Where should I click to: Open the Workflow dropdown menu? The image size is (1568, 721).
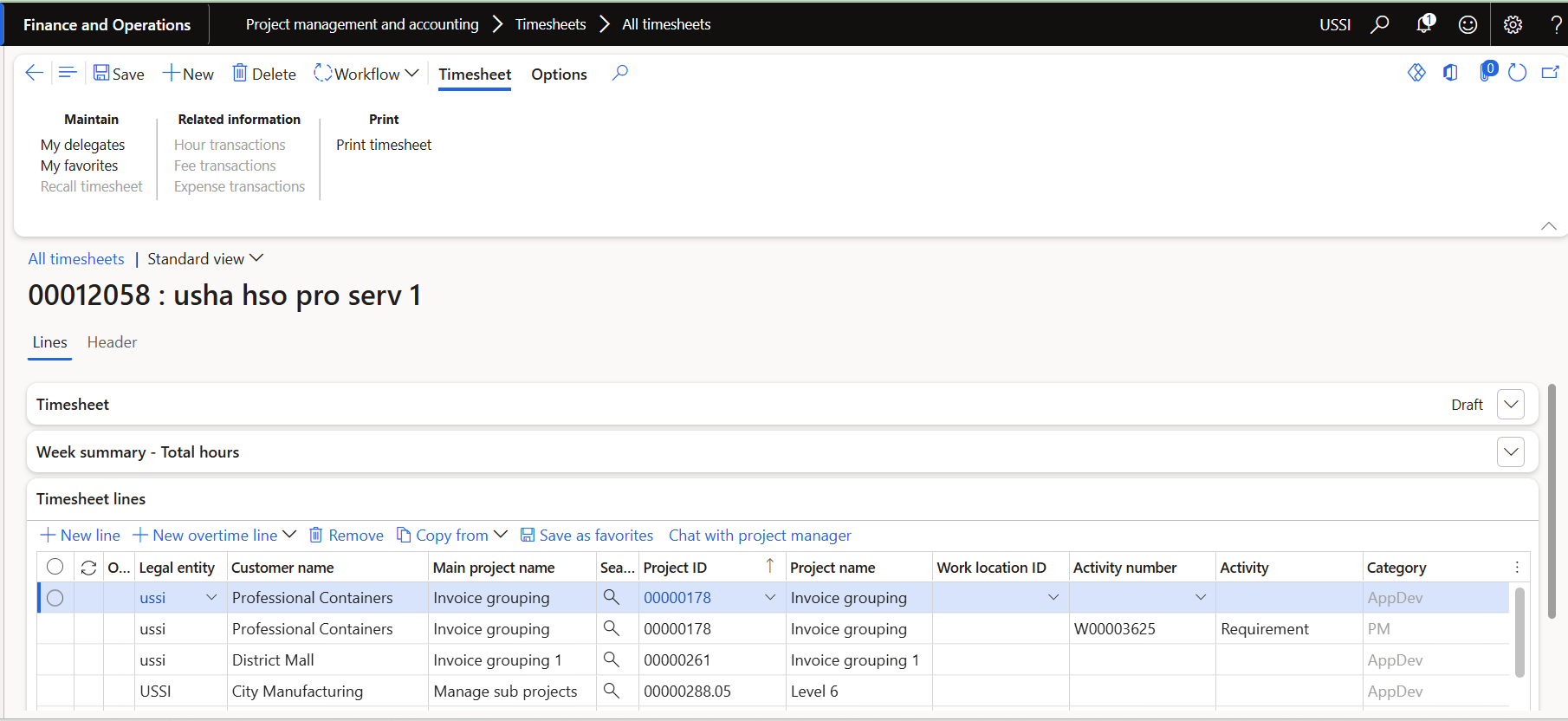coord(366,74)
